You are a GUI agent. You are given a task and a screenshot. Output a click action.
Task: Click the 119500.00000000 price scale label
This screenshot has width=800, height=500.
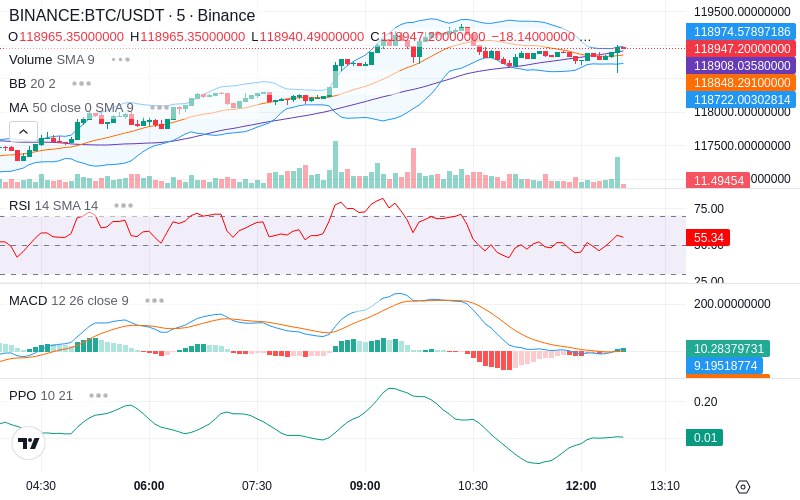coord(742,12)
